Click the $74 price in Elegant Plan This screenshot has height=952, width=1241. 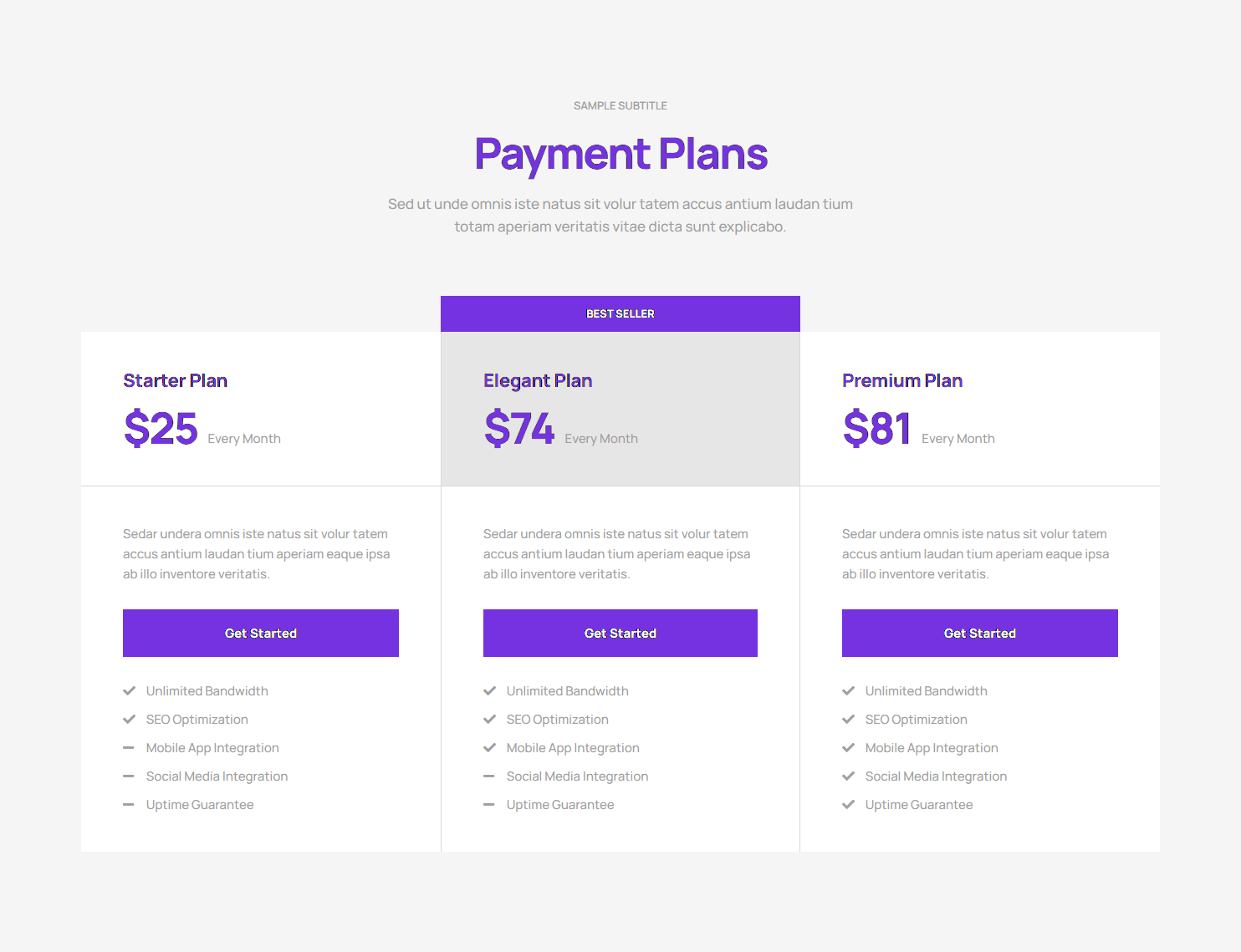tap(519, 429)
